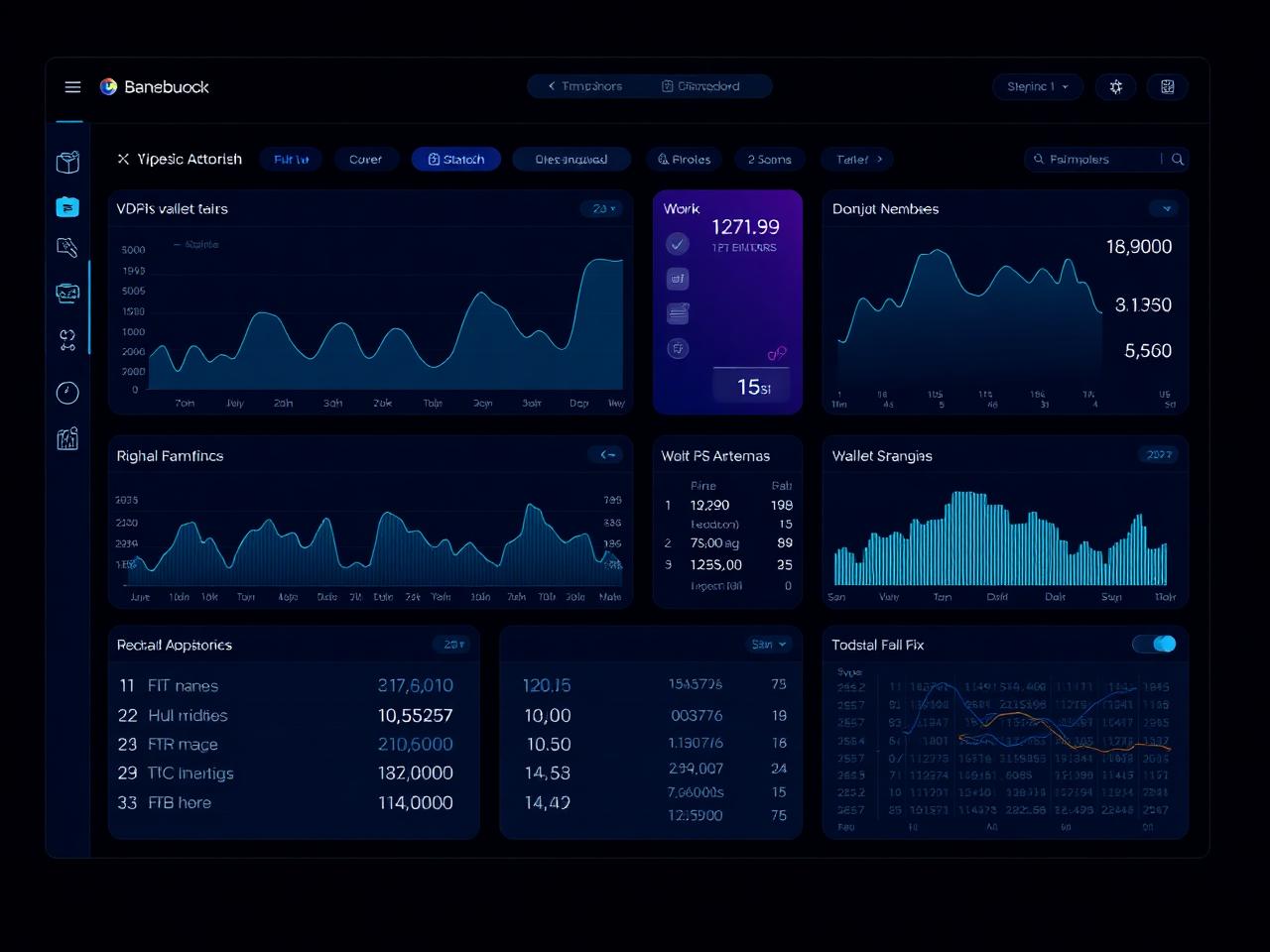Click the Cimradord button in the top bar
This screenshot has width=1270, height=952.
pos(700,86)
